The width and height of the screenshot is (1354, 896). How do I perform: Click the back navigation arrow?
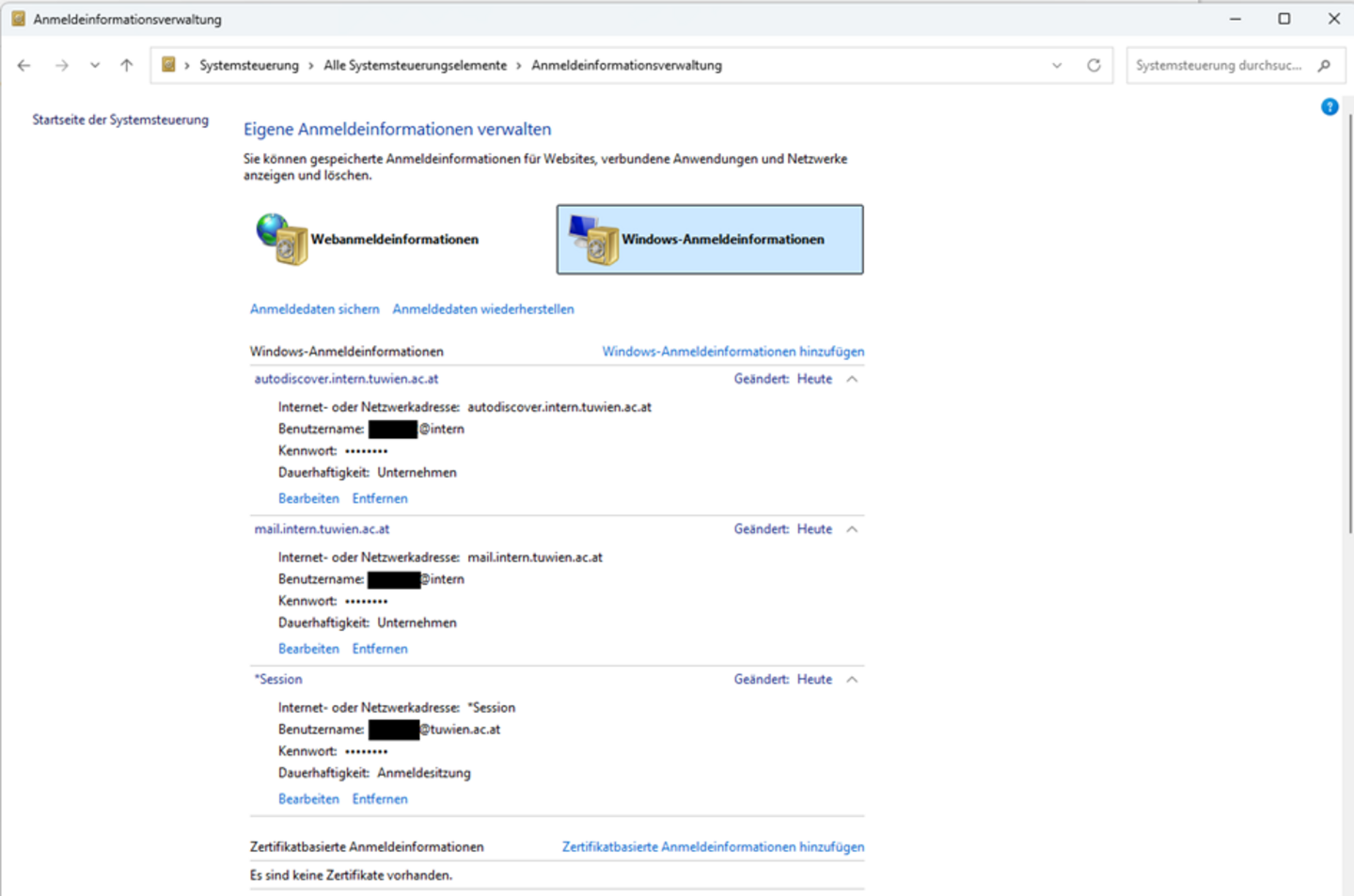point(24,65)
